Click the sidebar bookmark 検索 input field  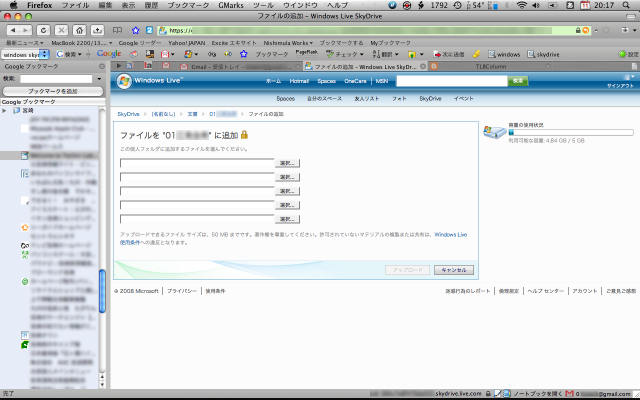point(56,78)
